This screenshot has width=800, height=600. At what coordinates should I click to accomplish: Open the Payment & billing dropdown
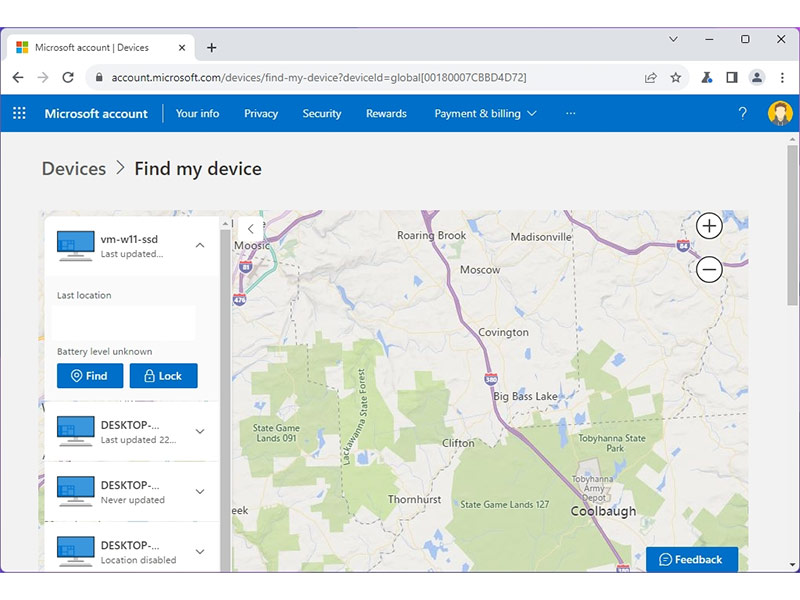point(485,113)
